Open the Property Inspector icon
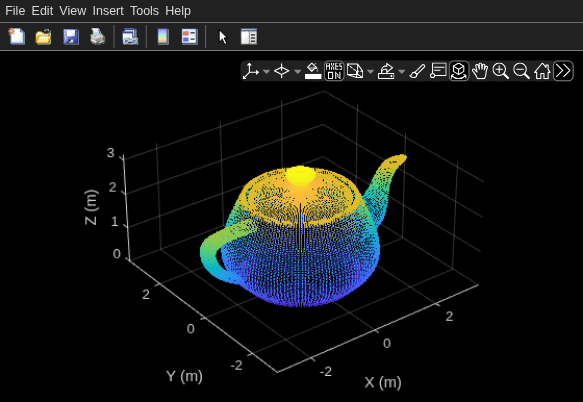Screen dimensions: 583x402 [x=249, y=37]
